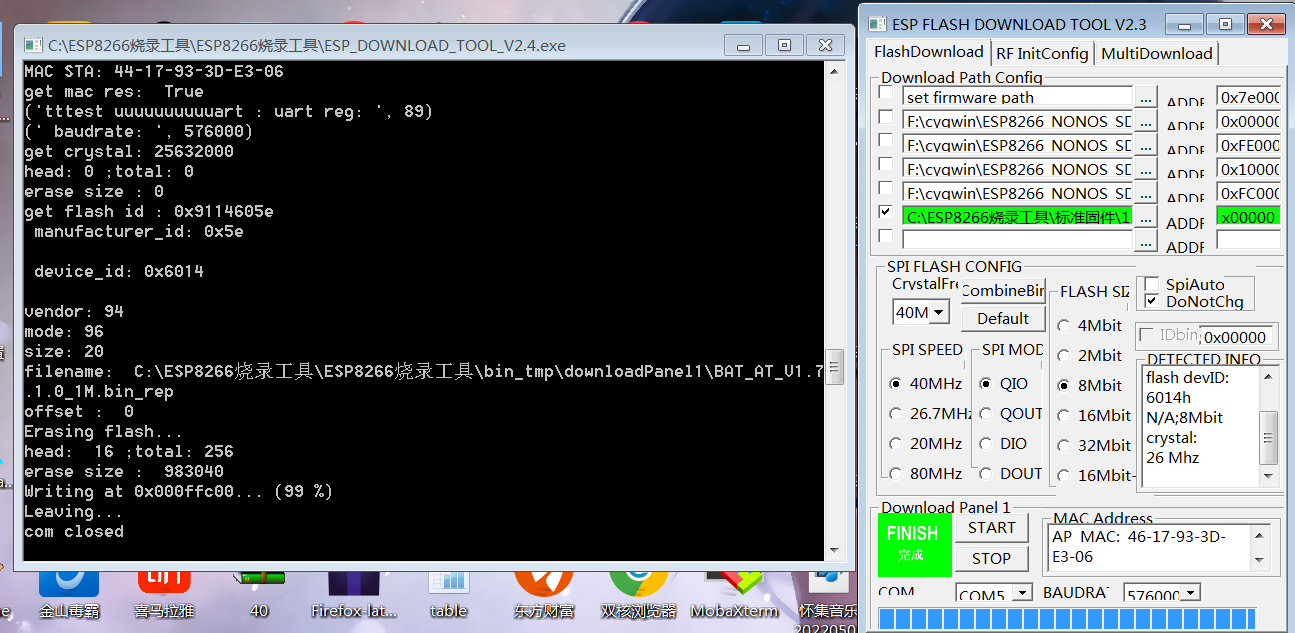Switch to the RF InitConfig tab

click(1042, 53)
